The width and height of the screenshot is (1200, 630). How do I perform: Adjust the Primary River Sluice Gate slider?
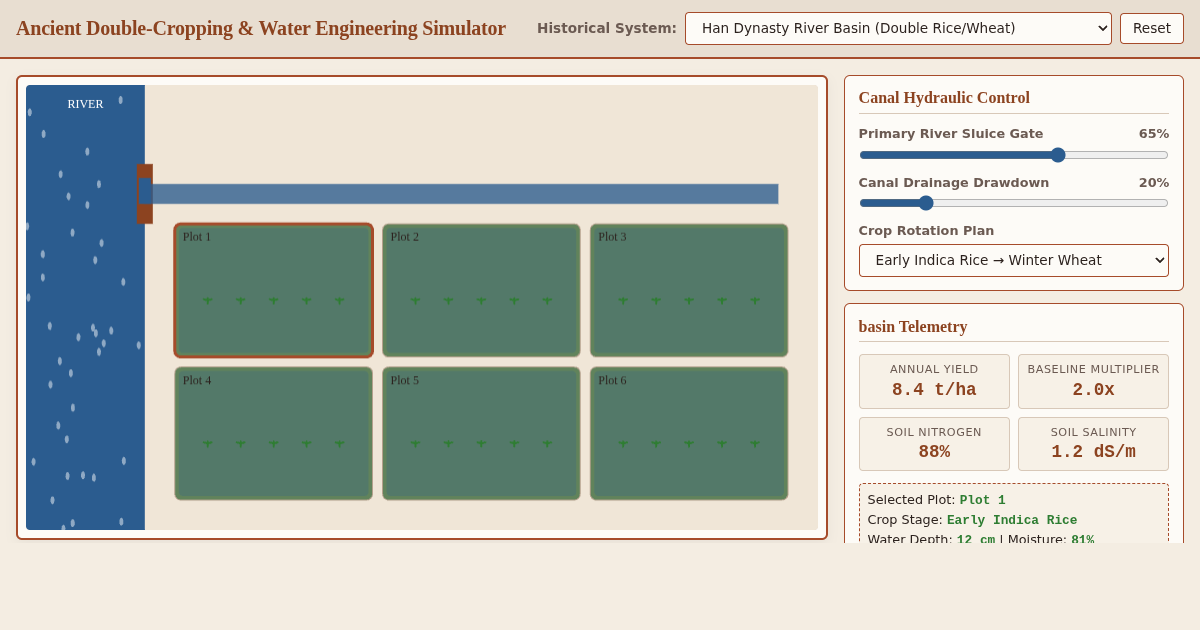tap(1013, 155)
